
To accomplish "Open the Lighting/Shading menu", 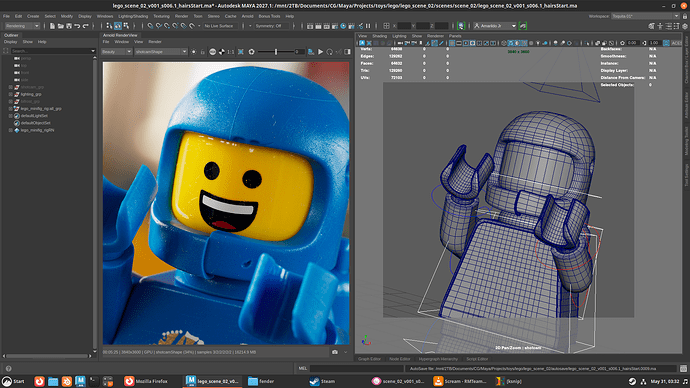I will coord(133,16).
